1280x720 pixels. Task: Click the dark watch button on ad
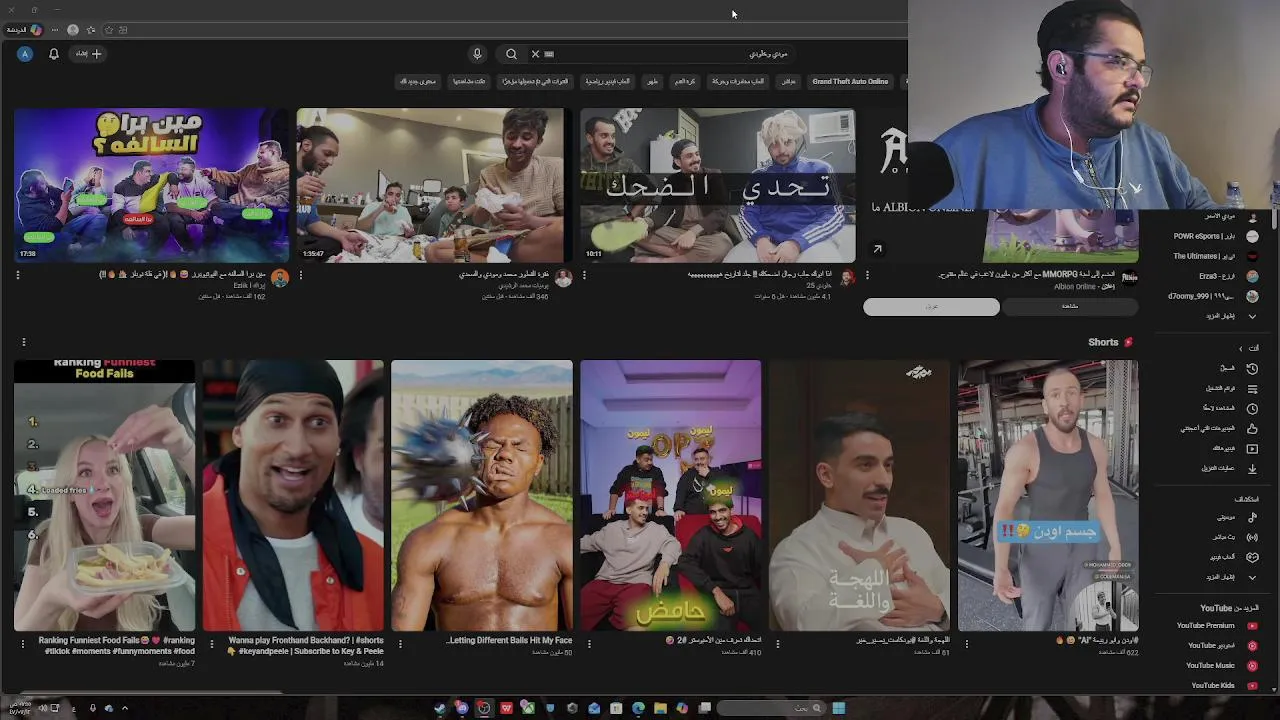pyautogui.click(x=1070, y=306)
